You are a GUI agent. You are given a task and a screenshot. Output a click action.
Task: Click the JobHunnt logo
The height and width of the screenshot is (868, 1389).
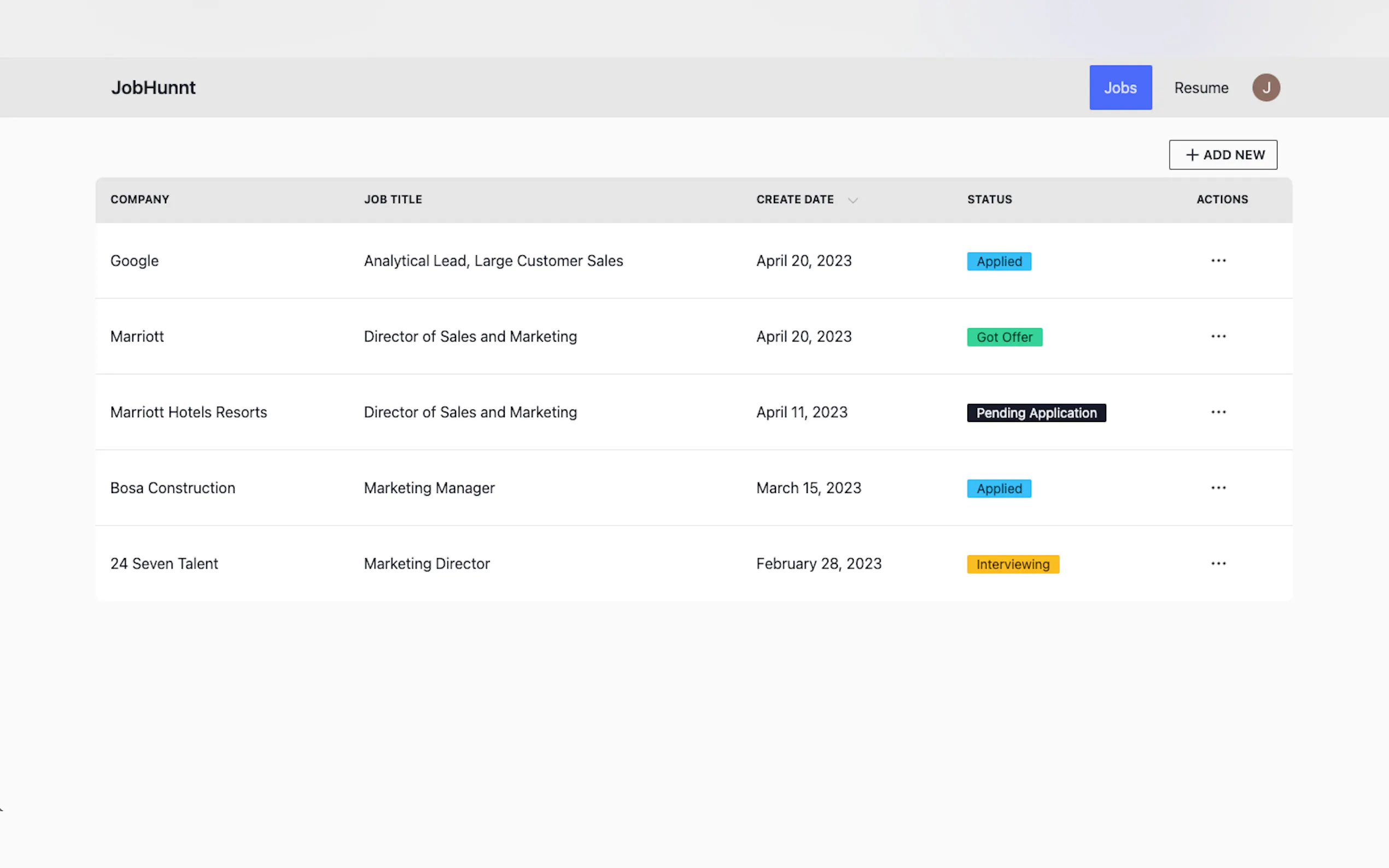coord(153,88)
